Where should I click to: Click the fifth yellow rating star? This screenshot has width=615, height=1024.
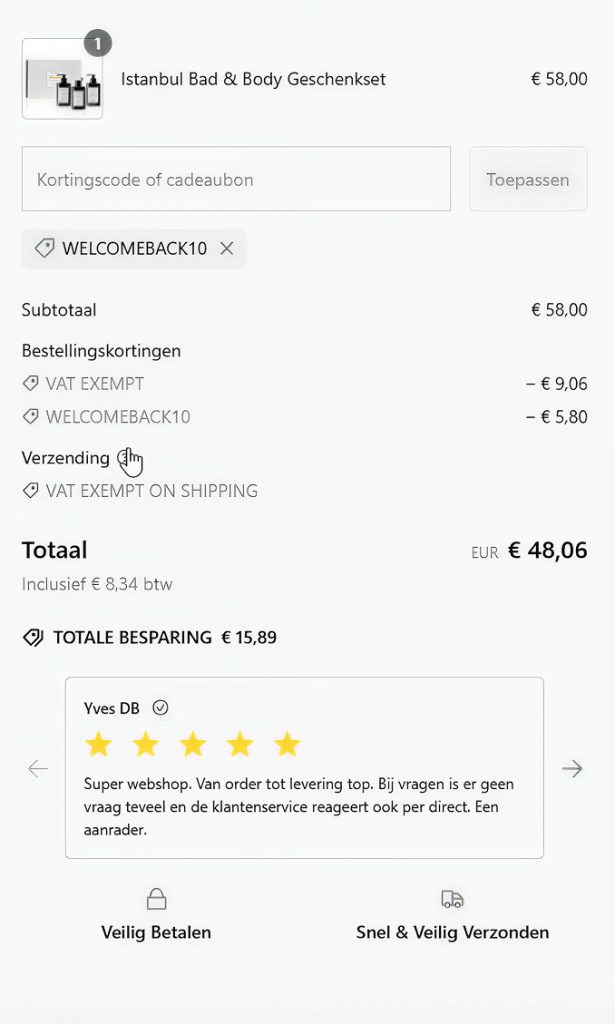[287, 744]
